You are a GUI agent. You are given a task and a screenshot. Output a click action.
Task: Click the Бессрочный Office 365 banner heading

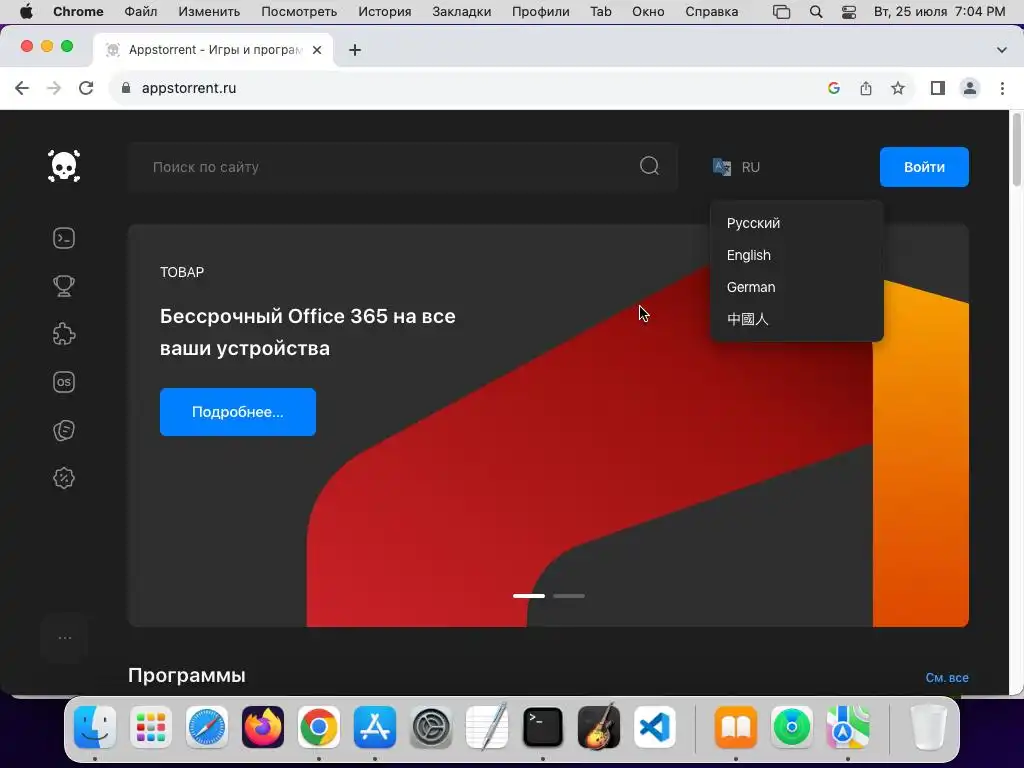308,332
